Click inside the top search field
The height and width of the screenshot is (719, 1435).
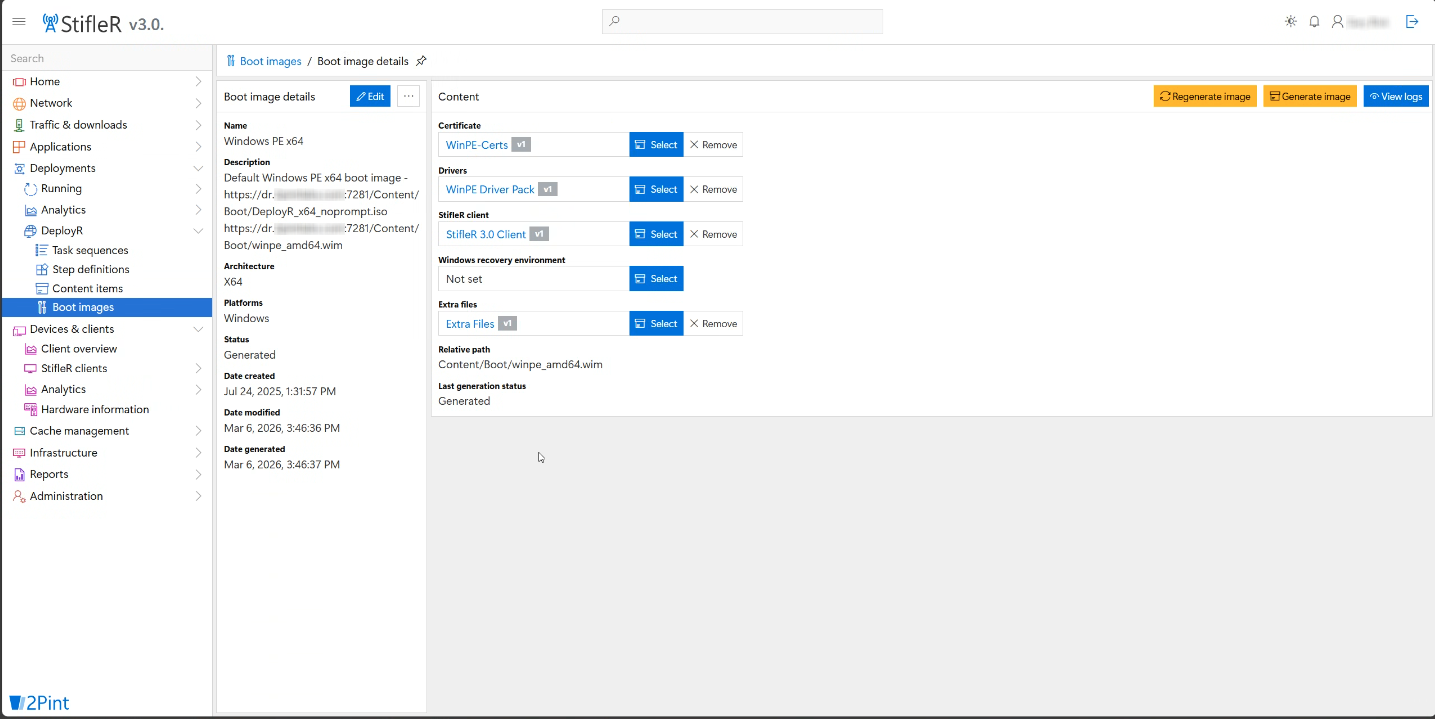point(741,21)
